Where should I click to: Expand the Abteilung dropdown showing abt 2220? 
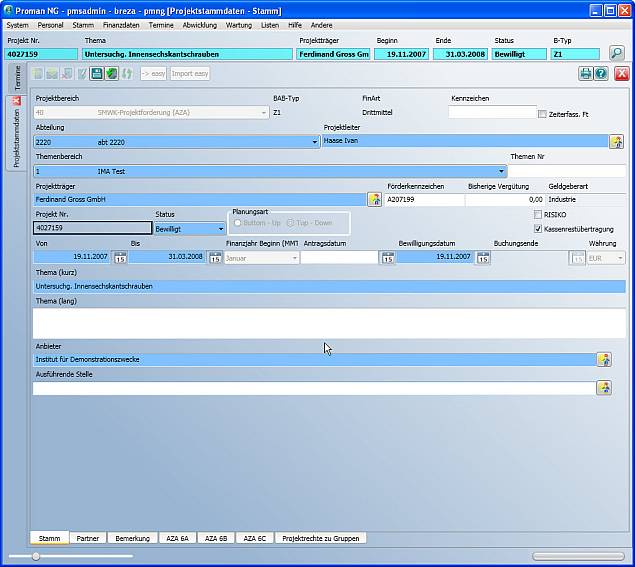pyautogui.click(x=315, y=142)
